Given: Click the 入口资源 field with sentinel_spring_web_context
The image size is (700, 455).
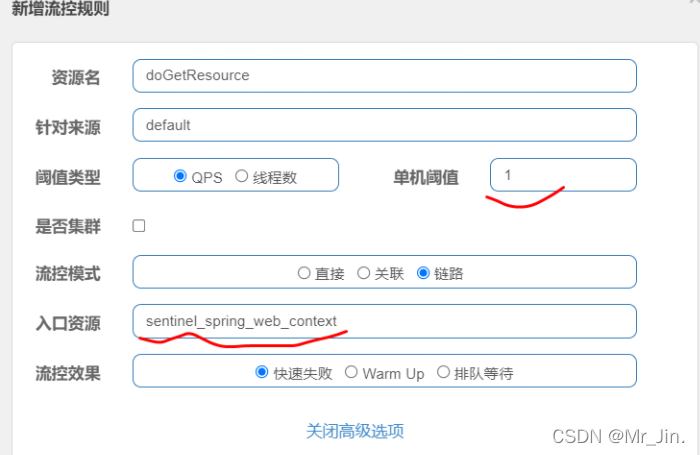Looking at the screenshot, I should pos(384,321).
